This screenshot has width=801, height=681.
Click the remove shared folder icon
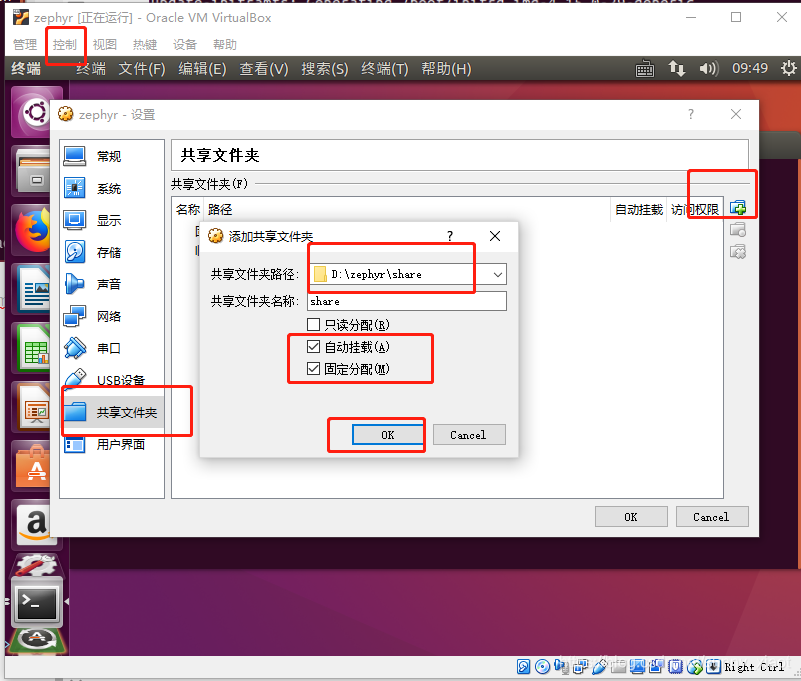(738, 252)
